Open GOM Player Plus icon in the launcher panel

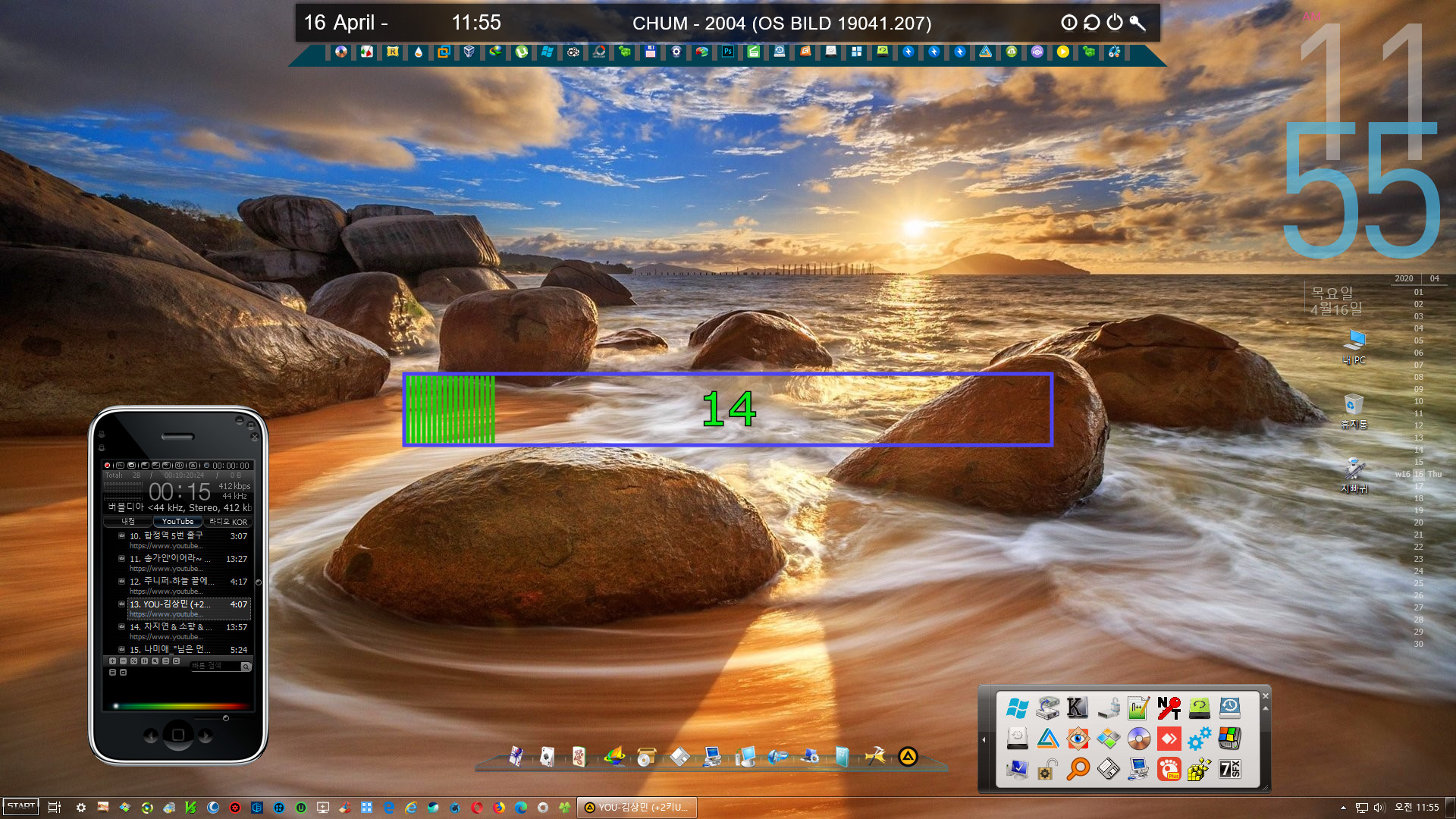1169,769
